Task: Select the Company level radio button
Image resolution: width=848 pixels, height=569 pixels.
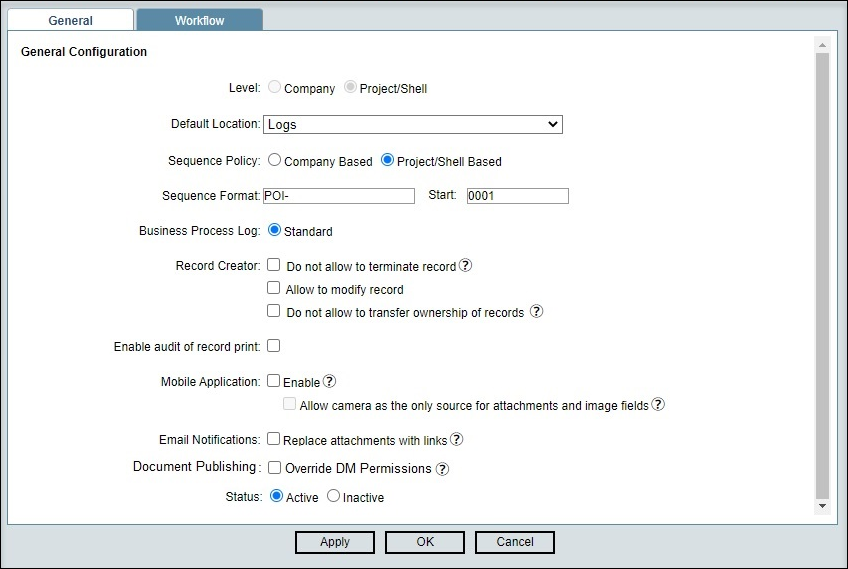Action: coord(275,87)
